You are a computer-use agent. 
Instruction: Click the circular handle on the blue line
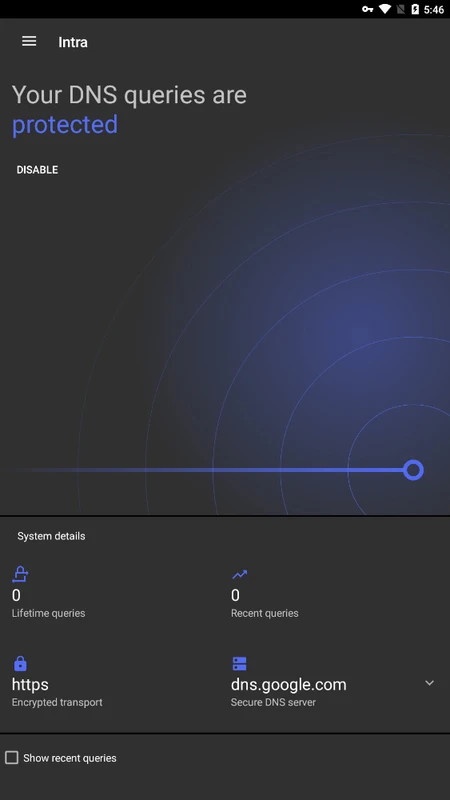tap(413, 470)
